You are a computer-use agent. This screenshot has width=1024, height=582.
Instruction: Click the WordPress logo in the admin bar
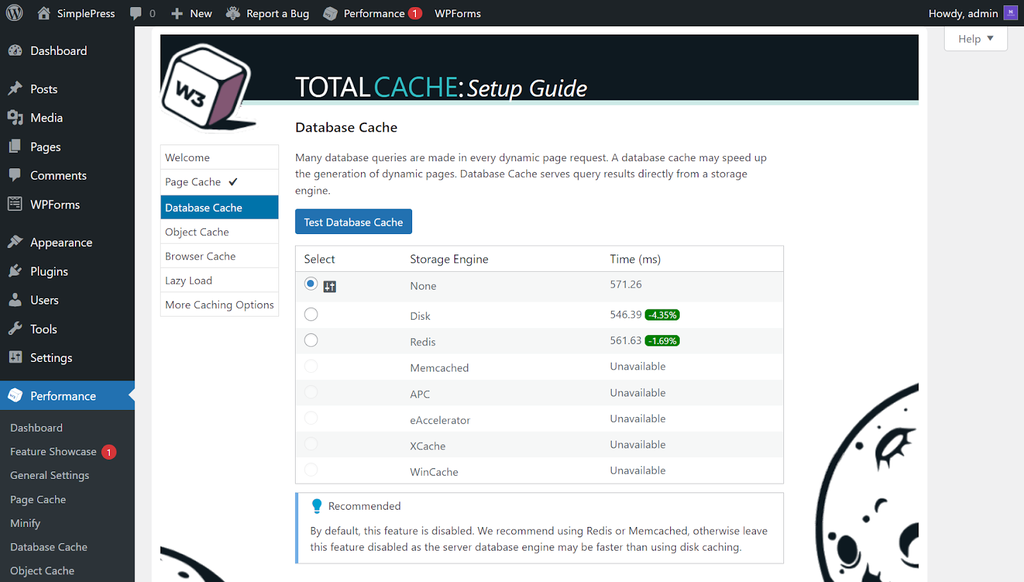pos(12,13)
